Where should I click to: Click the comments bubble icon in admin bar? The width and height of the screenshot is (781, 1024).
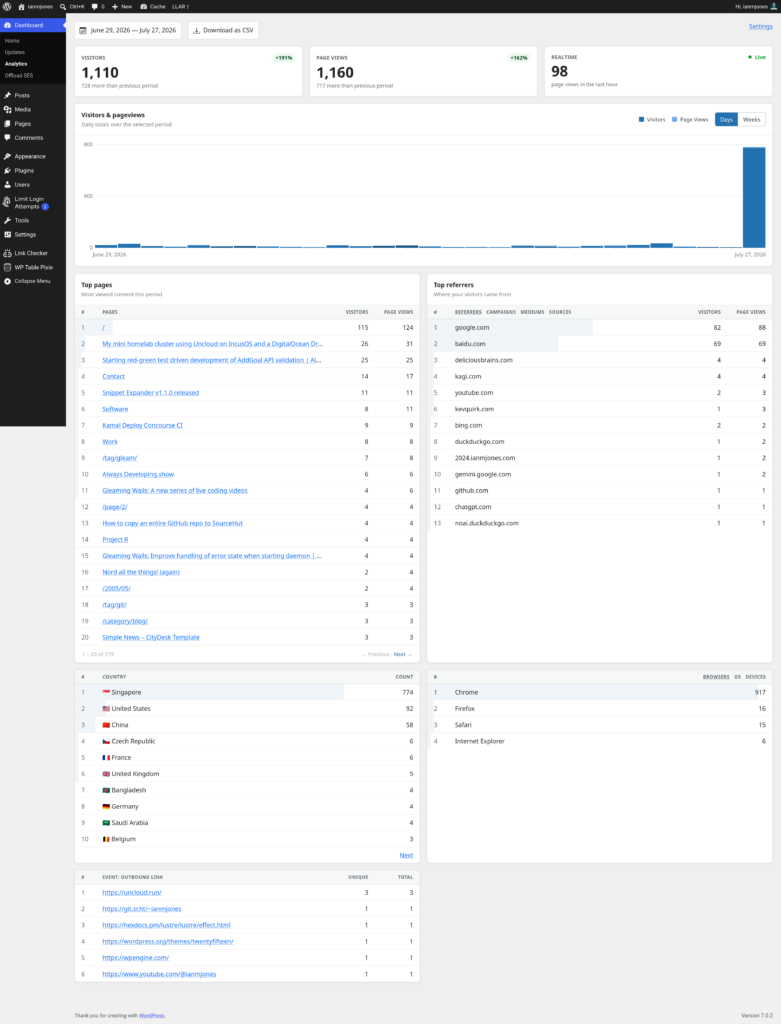pos(95,7)
